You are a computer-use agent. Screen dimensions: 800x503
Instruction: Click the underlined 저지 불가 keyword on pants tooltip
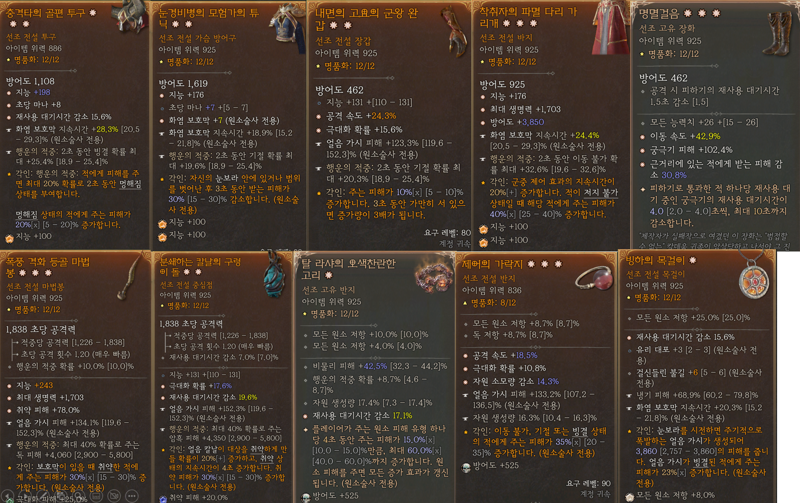(601, 193)
